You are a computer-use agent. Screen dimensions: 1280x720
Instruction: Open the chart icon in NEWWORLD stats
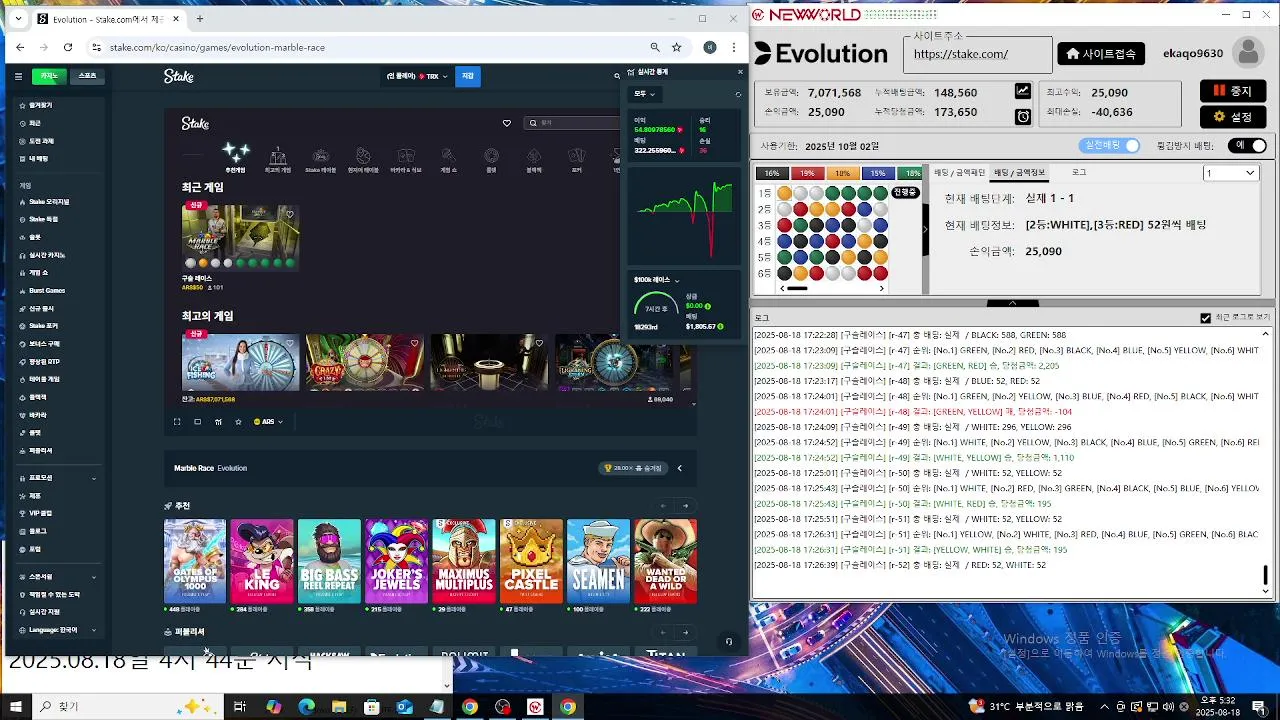(x=1023, y=91)
